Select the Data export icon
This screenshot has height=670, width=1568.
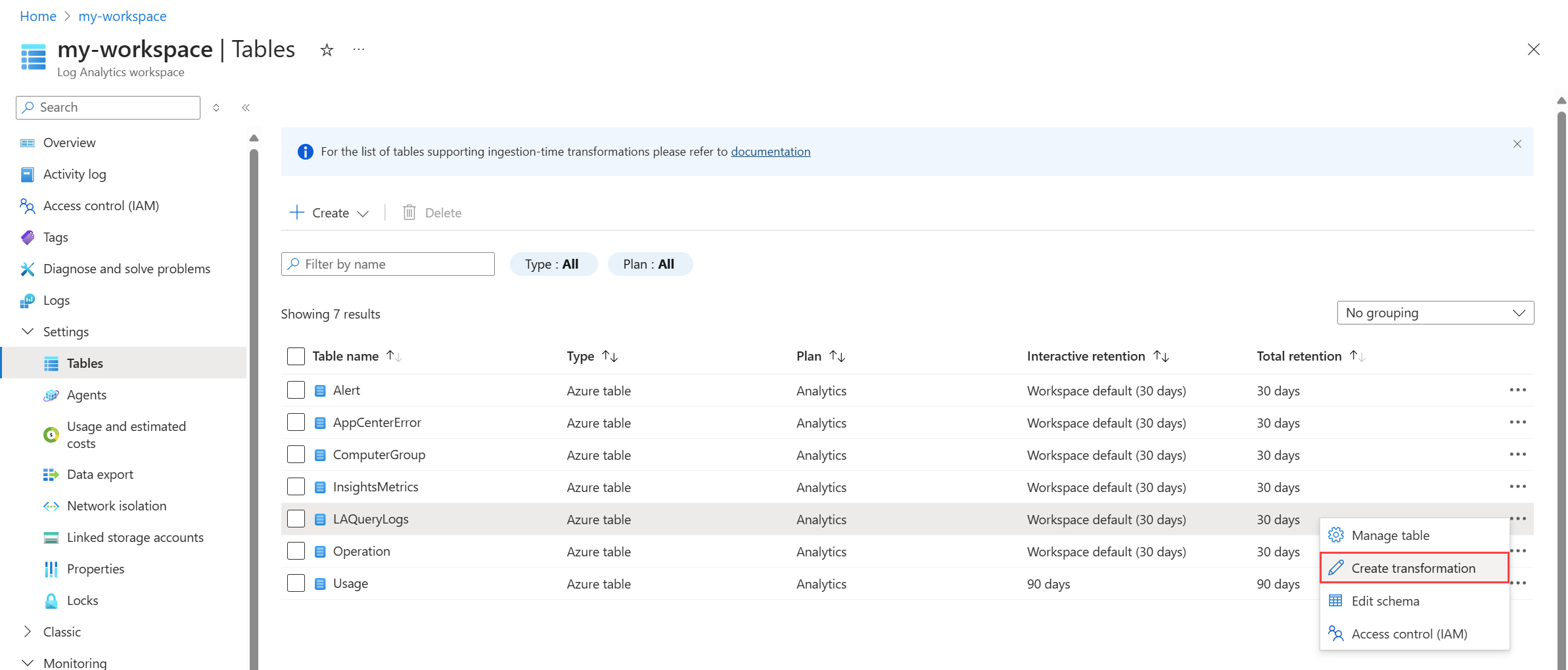tap(51, 474)
